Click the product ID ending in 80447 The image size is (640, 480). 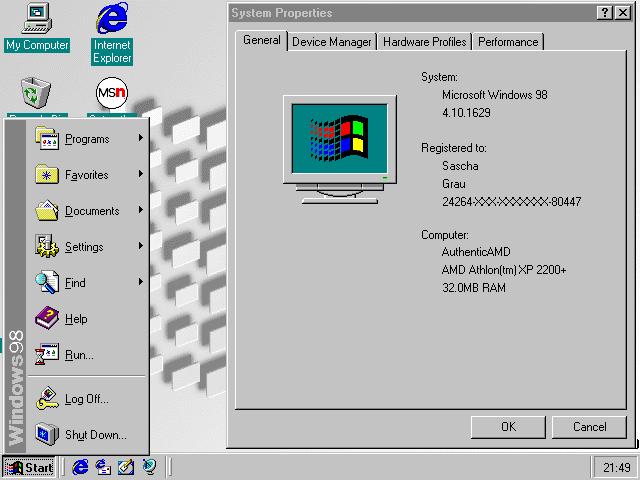point(511,202)
